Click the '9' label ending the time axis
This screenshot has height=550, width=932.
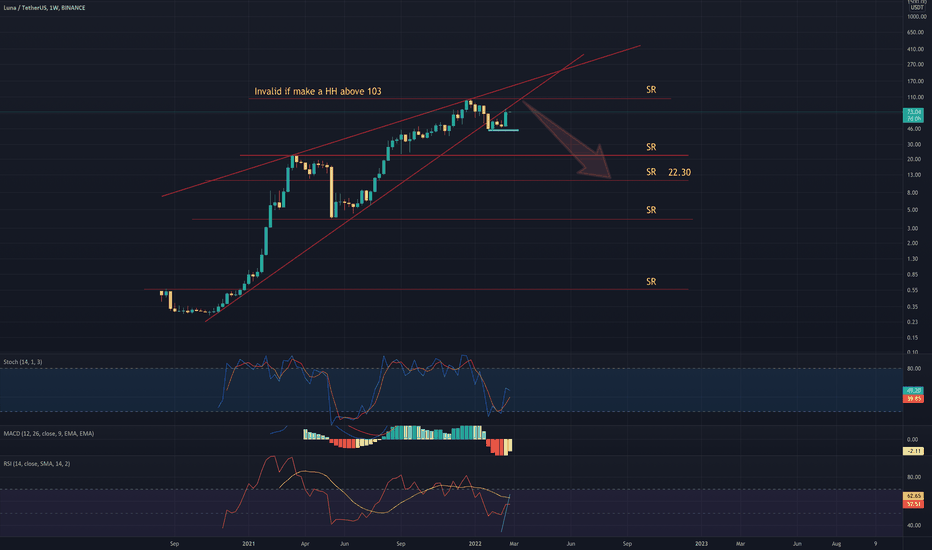pyautogui.click(x=876, y=543)
